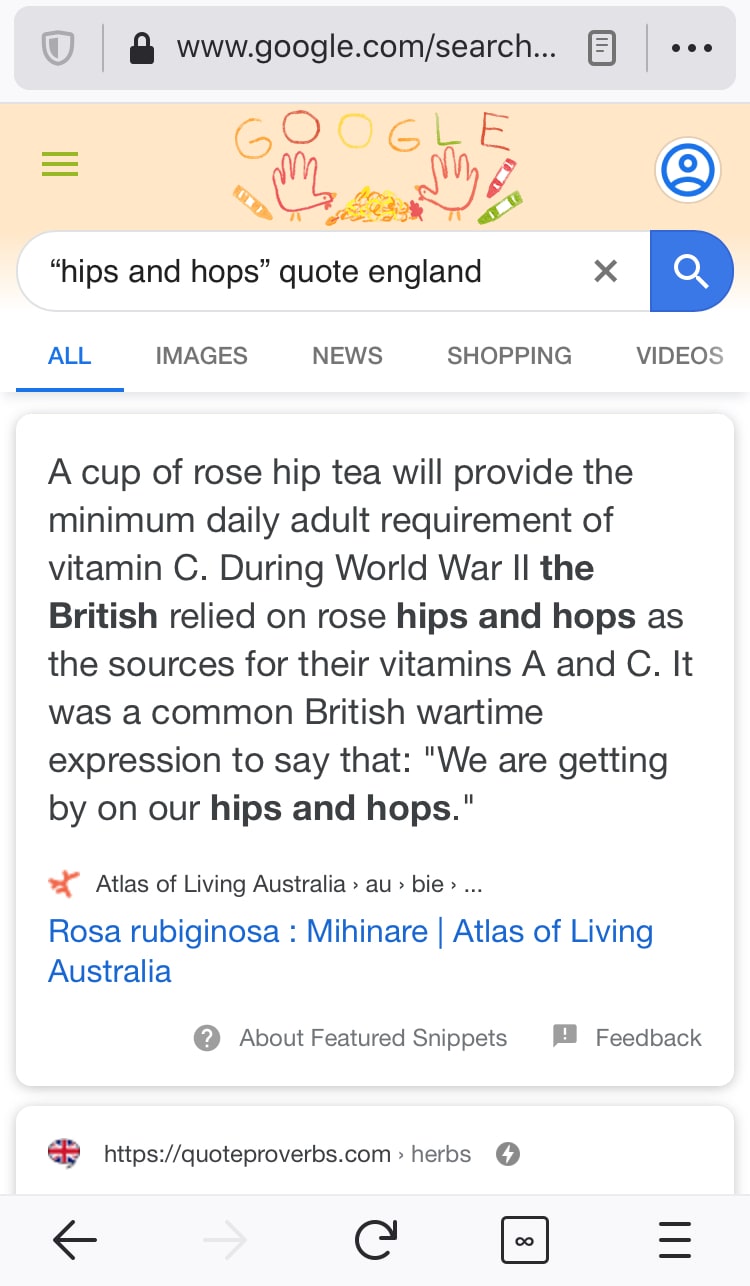Switch to the News tab
Screen dimensions: 750x1286
(347, 356)
